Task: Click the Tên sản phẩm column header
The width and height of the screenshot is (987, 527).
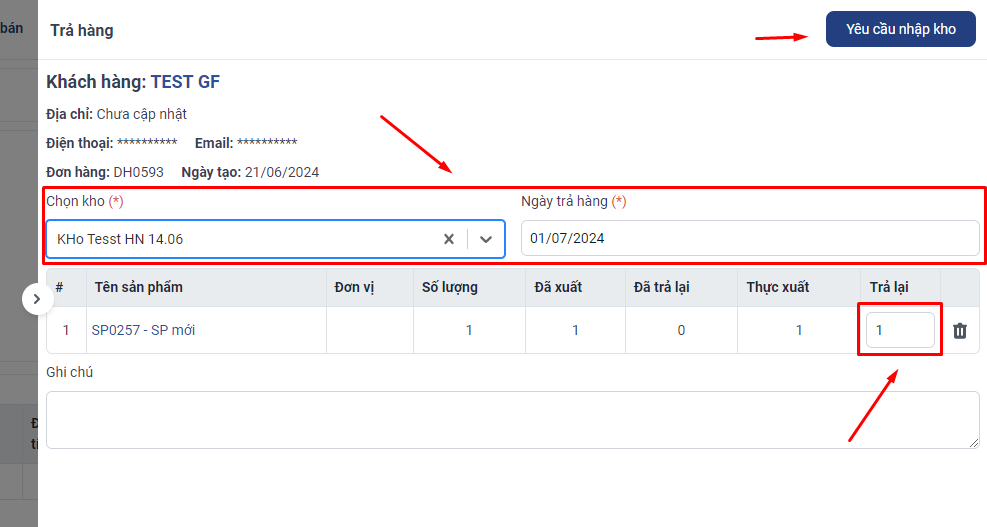Action: (139, 287)
